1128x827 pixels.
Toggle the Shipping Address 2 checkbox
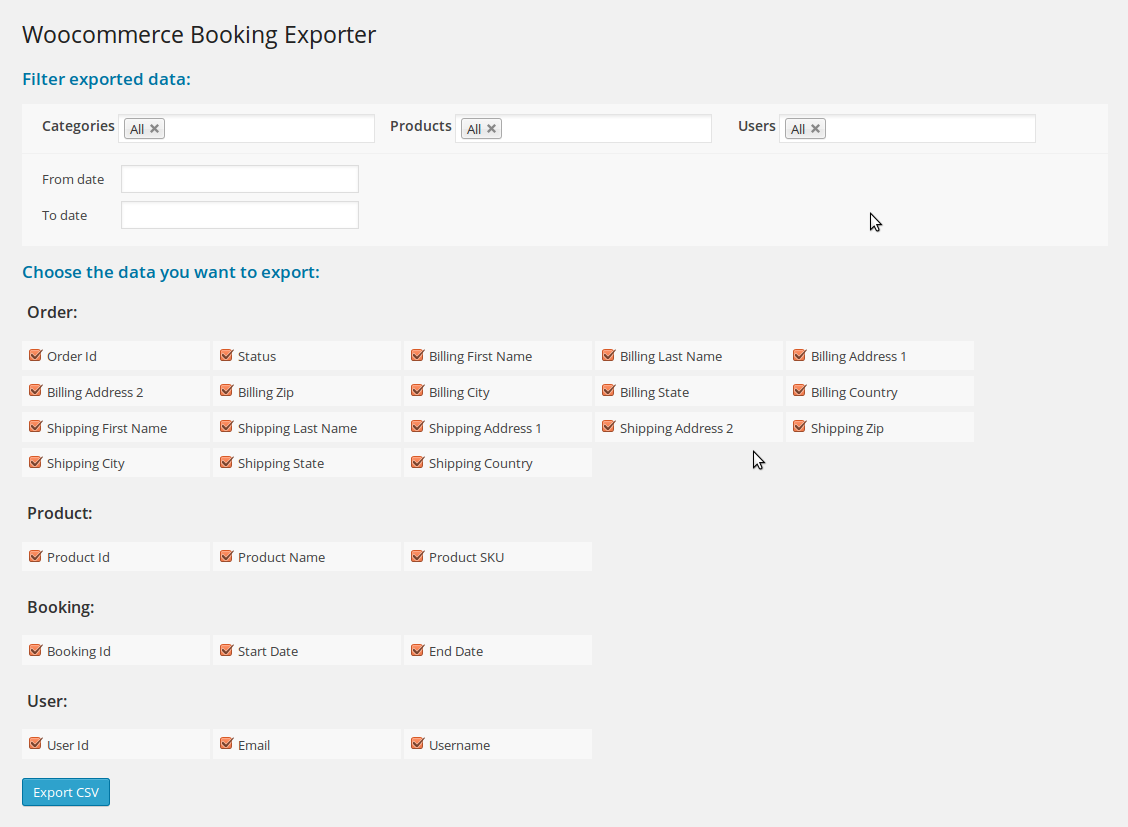608,427
